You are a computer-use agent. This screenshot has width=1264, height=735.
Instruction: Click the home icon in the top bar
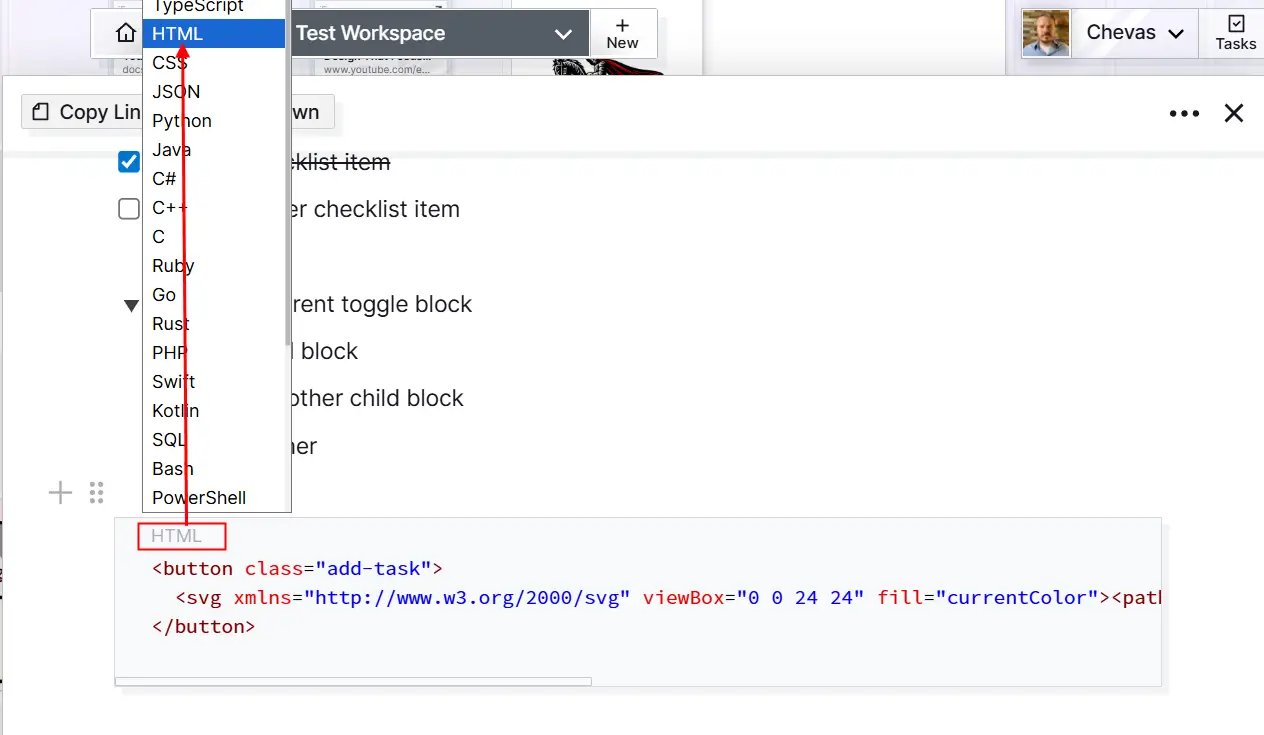tap(124, 32)
